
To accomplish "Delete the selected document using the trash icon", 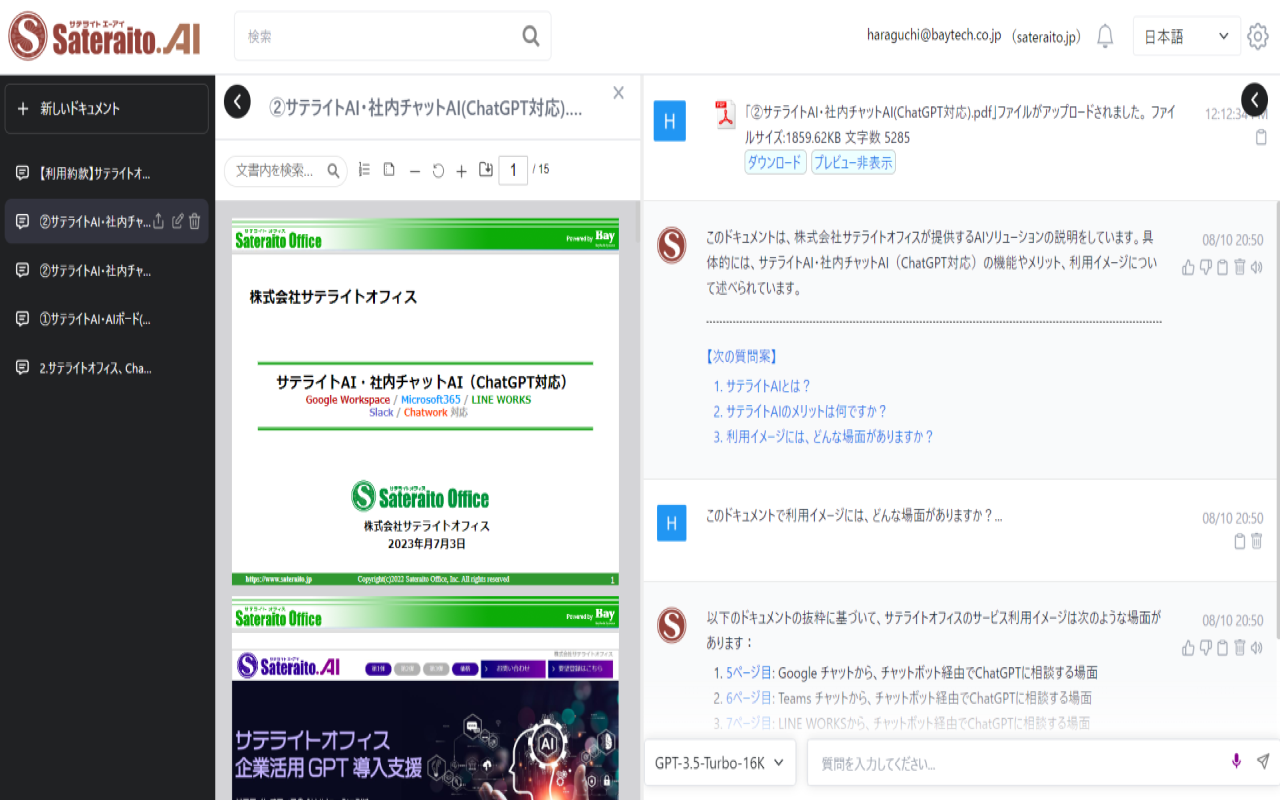I will click(x=196, y=220).
